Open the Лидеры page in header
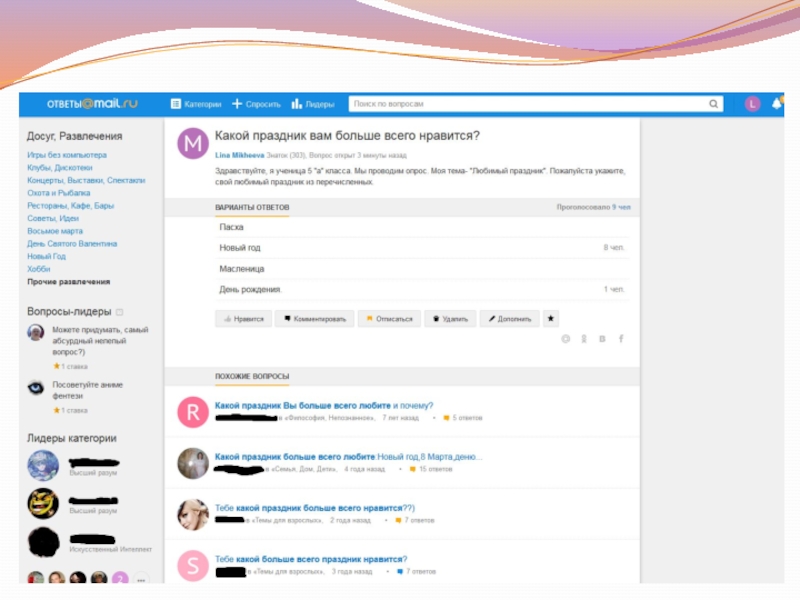The height and width of the screenshot is (600, 800). 313,104
